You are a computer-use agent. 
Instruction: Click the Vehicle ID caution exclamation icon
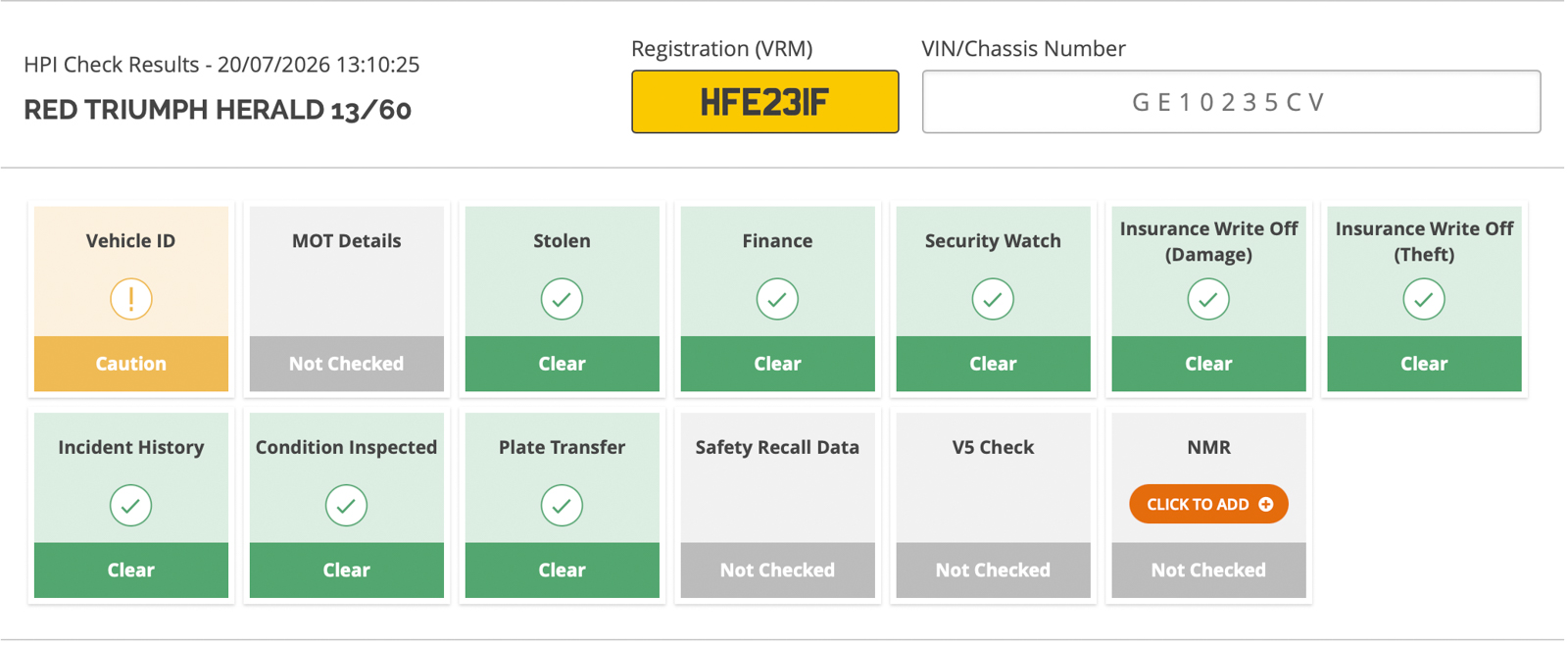coord(130,299)
